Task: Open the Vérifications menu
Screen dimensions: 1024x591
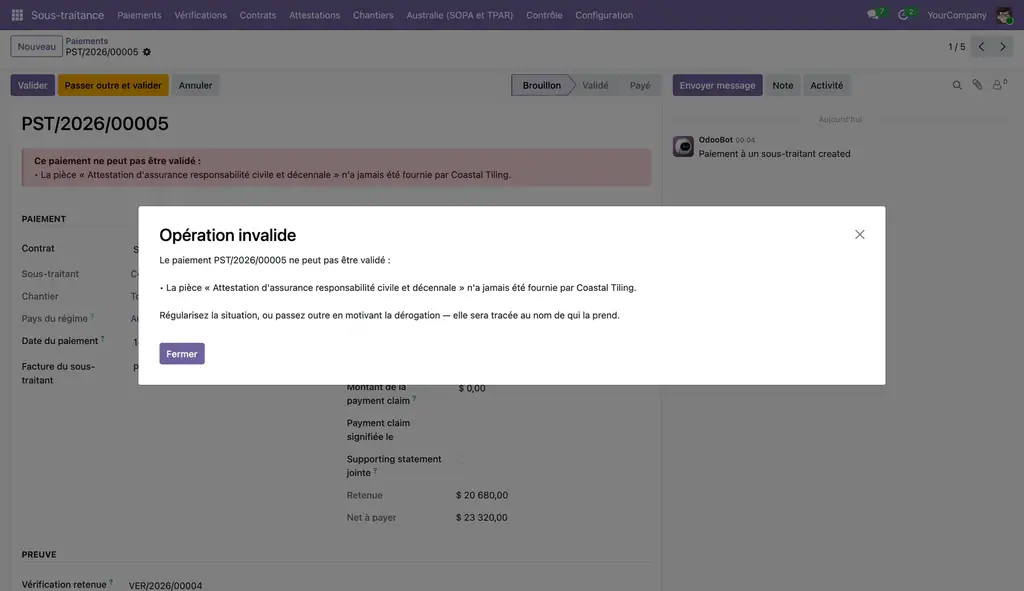Action: 200,15
